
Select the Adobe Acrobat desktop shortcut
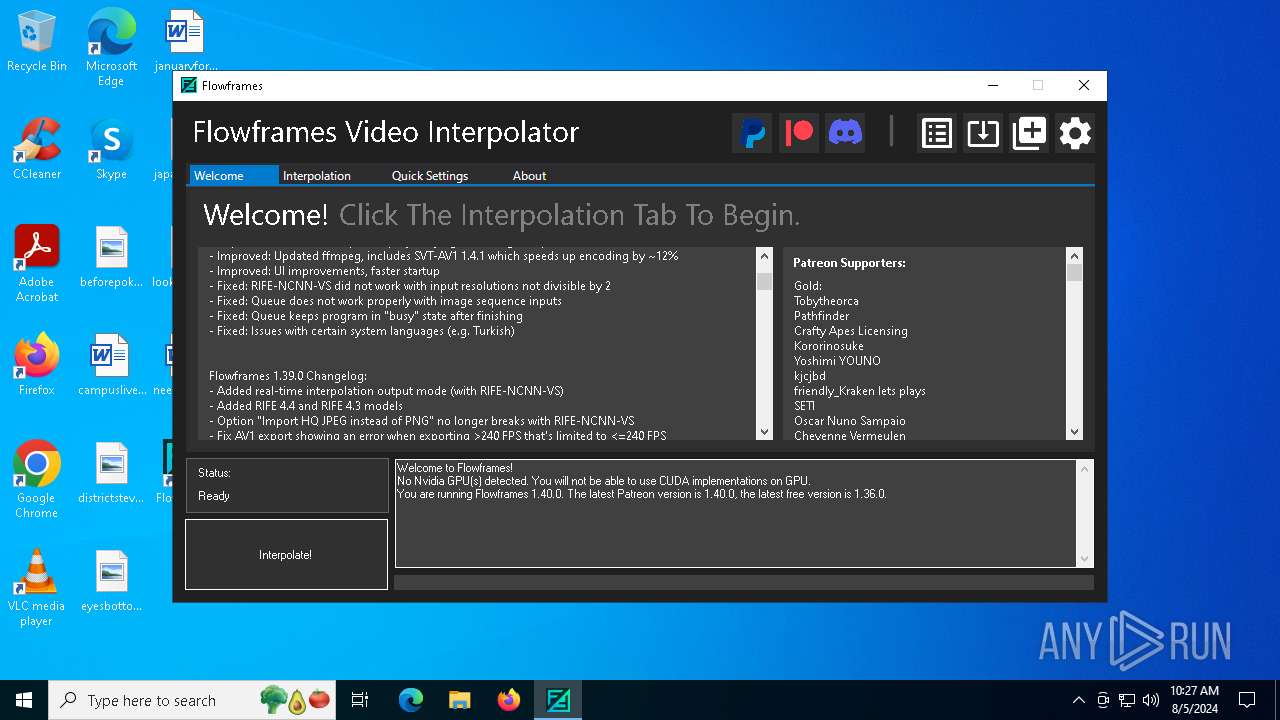click(x=37, y=264)
